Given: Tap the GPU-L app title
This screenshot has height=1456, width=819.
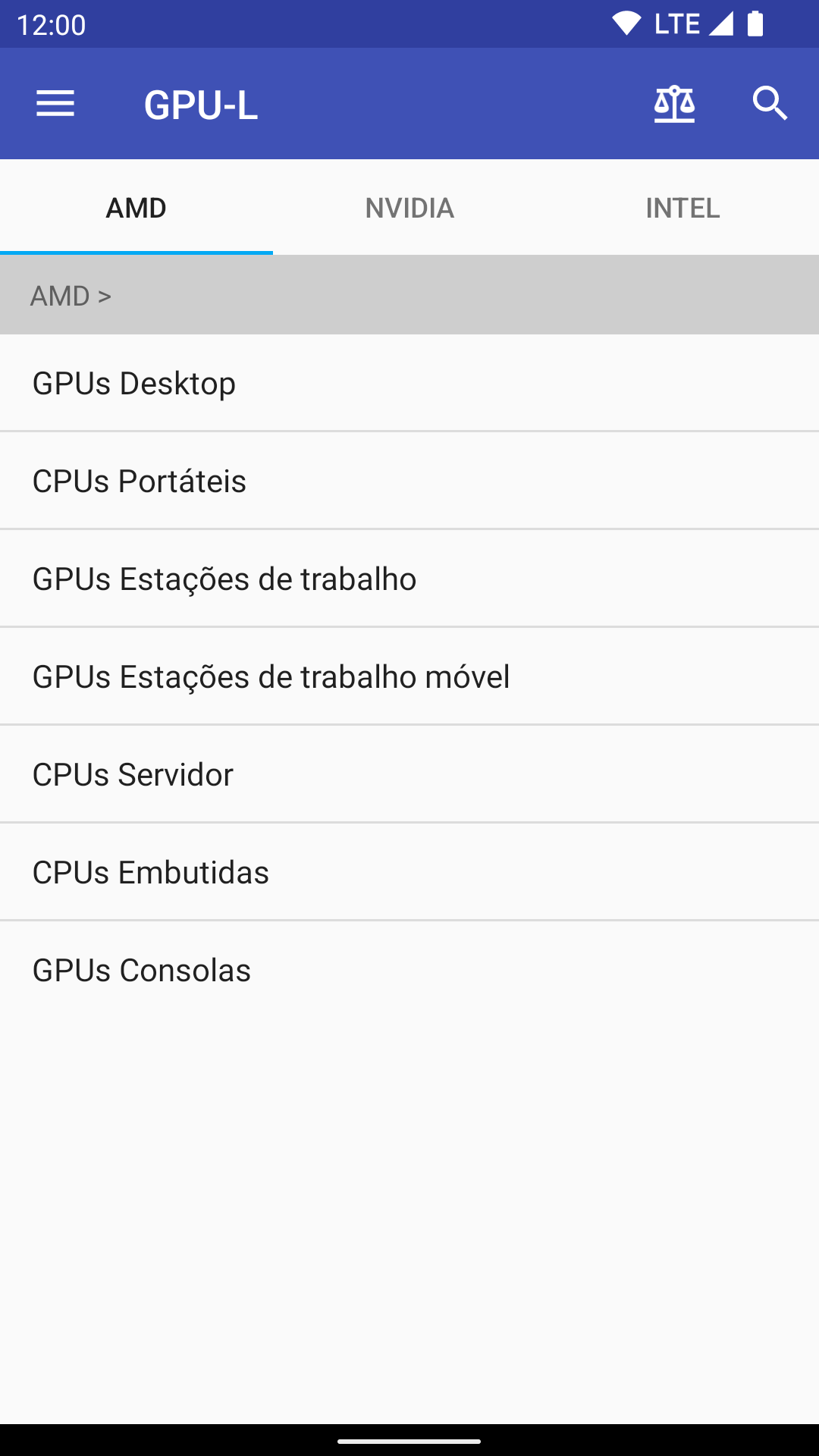Looking at the screenshot, I should click(201, 105).
